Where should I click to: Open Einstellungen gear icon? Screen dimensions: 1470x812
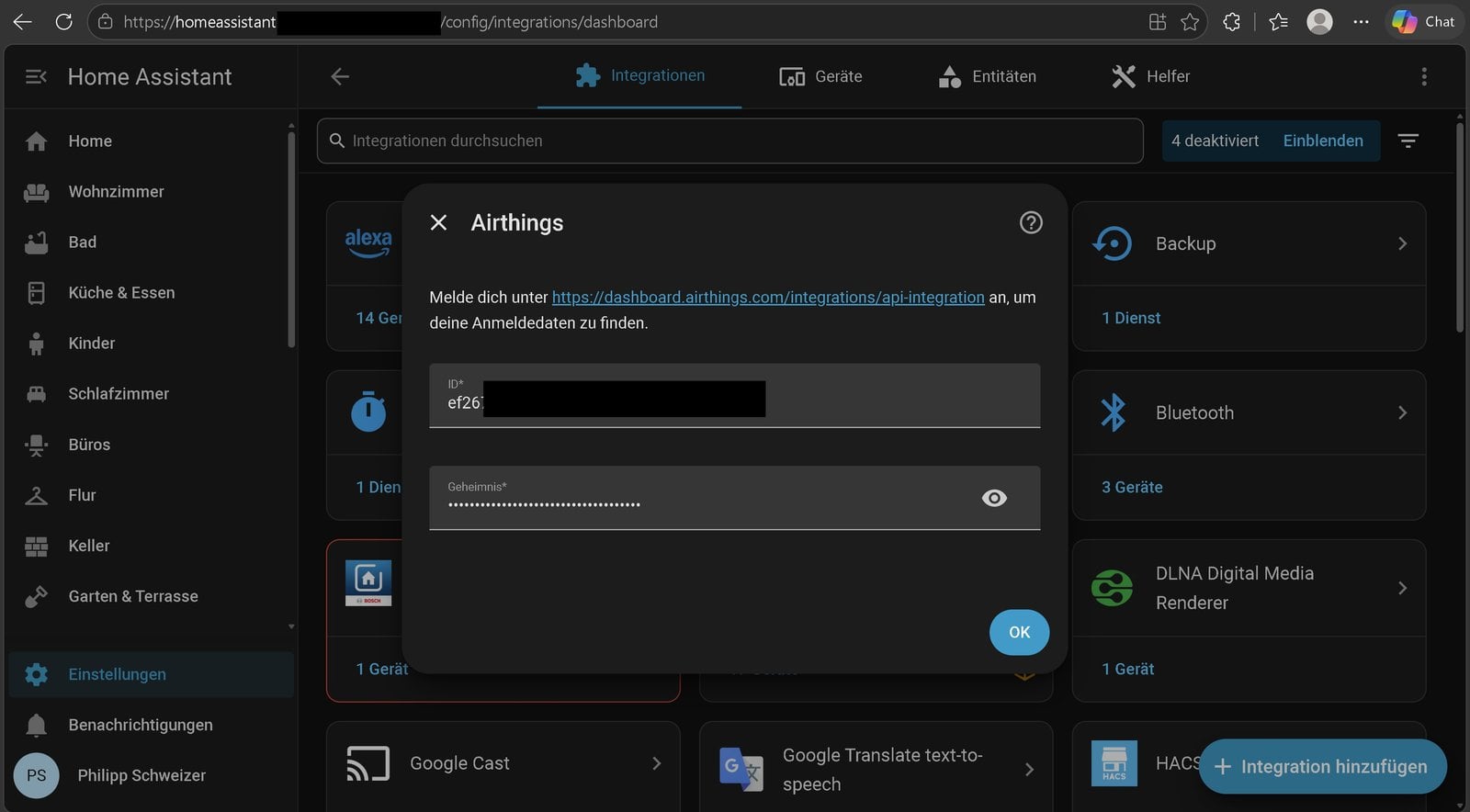tap(36, 674)
